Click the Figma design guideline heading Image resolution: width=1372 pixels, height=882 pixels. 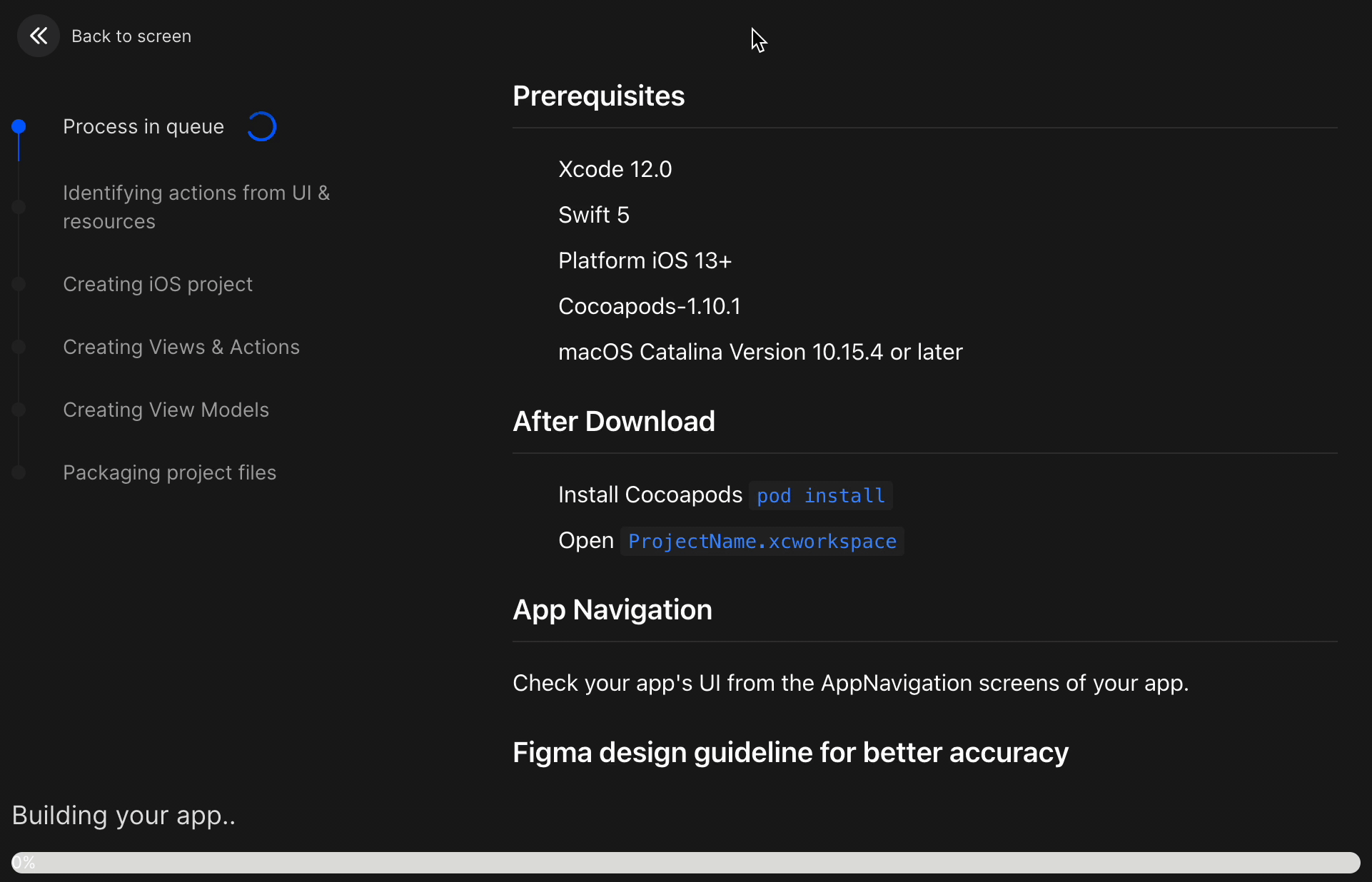tap(790, 752)
